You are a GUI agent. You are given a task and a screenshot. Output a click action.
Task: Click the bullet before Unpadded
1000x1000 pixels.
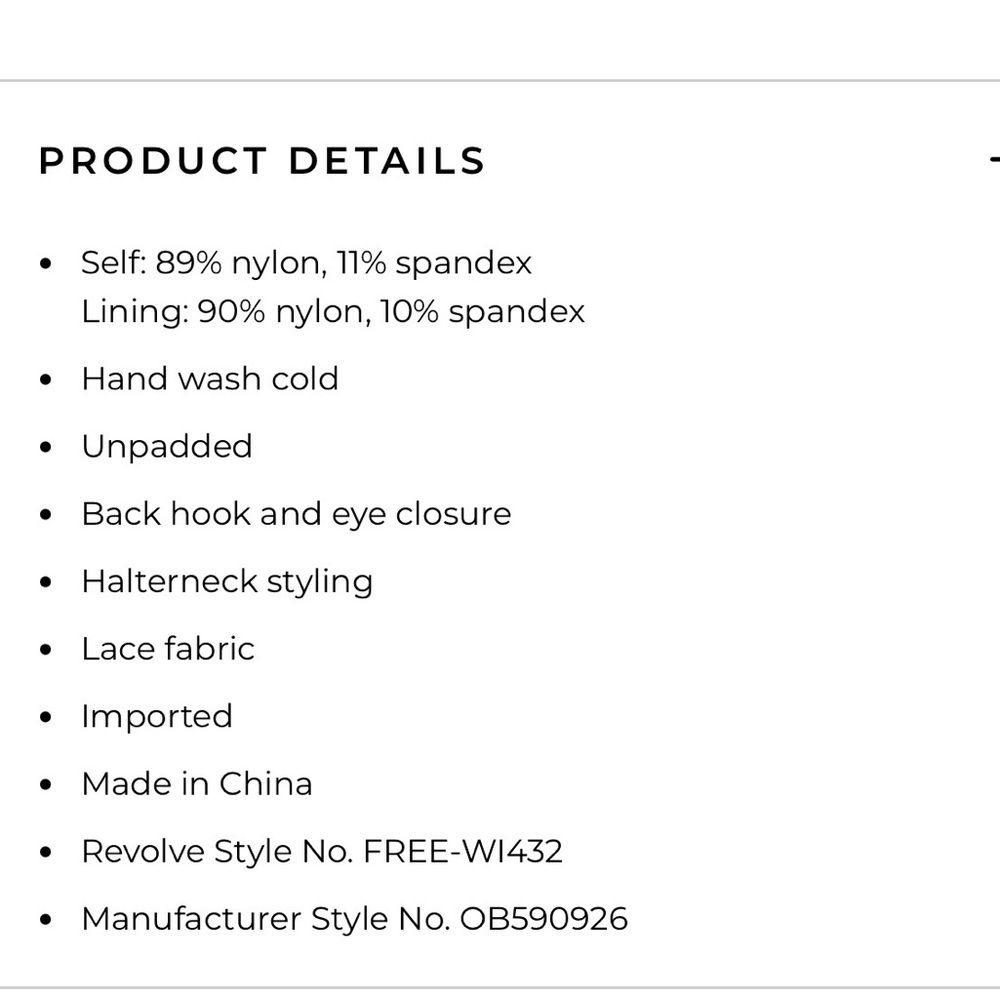tap(45, 448)
